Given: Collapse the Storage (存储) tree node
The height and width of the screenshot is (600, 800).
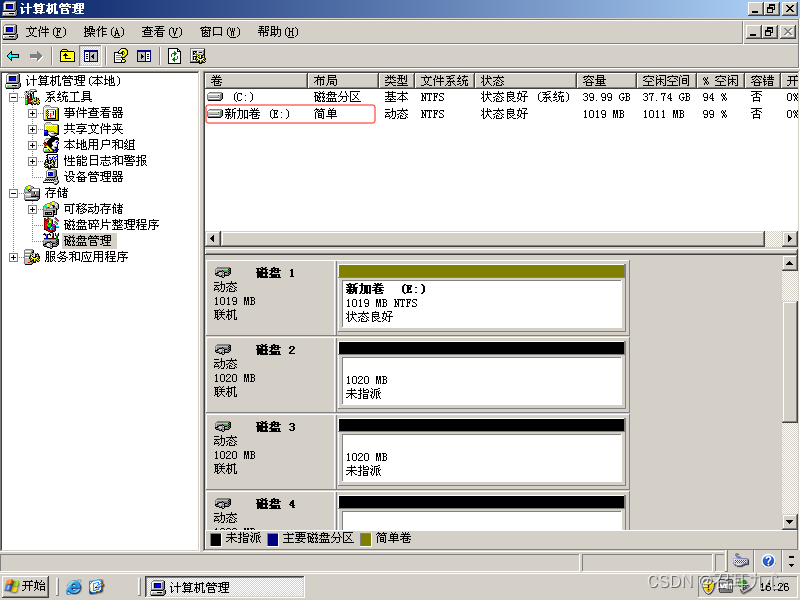Looking at the screenshot, I should (14, 193).
